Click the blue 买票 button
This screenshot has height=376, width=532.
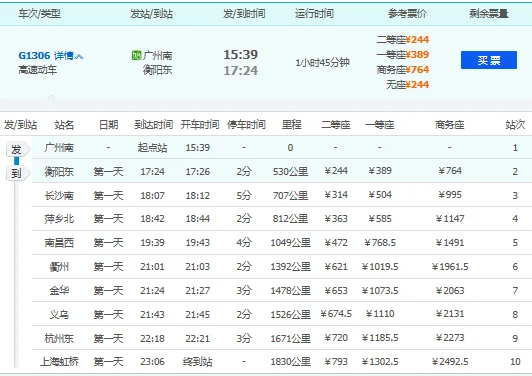[489, 60]
